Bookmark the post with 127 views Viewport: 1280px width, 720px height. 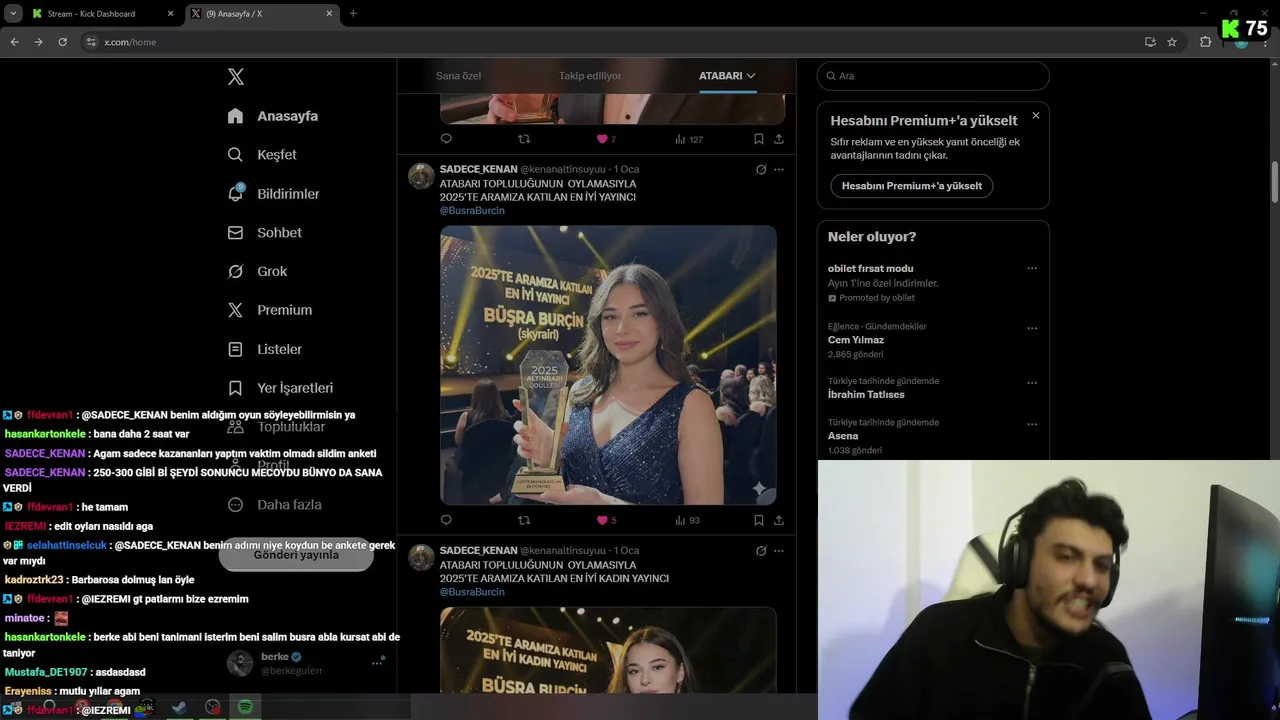(x=759, y=139)
